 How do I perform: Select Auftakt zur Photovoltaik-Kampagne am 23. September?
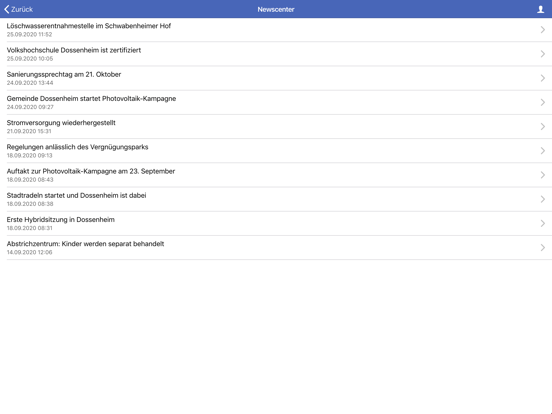coord(91,171)
